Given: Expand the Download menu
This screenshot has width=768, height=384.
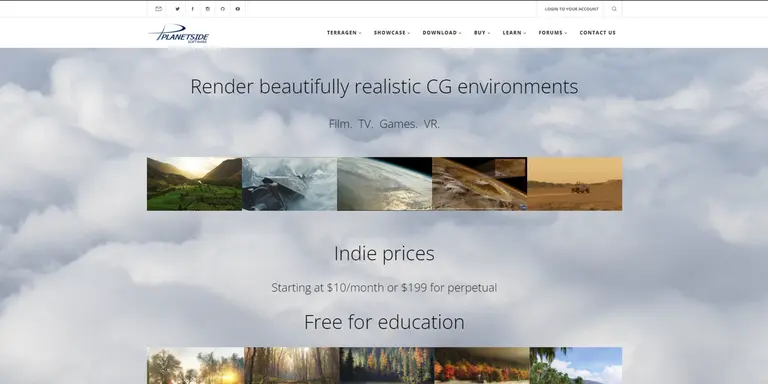Looking at the screenshot, I should pos(442,33).
